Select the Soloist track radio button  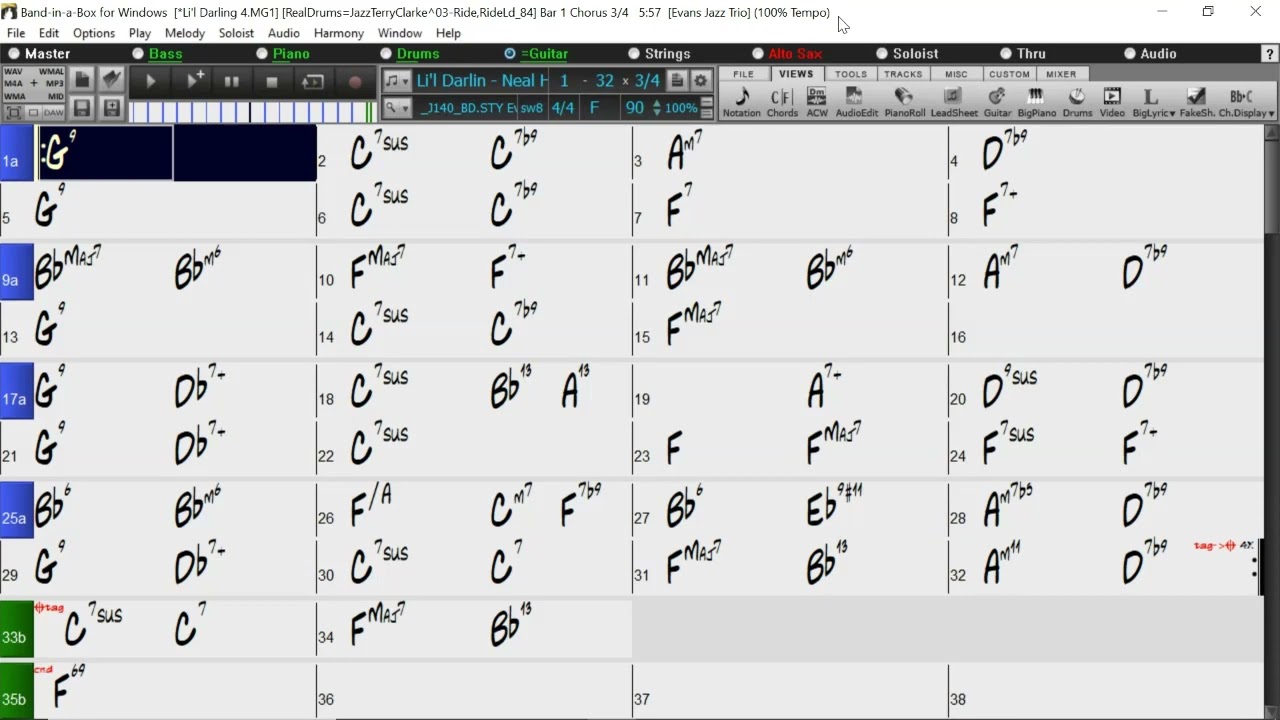click(x=882, y=54)
